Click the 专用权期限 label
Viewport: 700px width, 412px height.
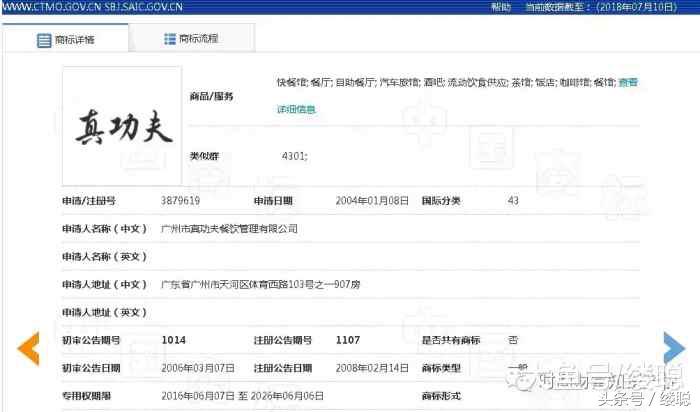click(86, 395)
